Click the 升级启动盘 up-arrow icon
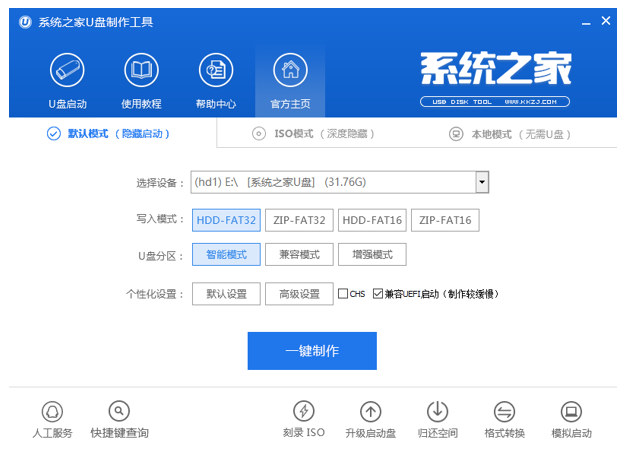 coord(370,411)
